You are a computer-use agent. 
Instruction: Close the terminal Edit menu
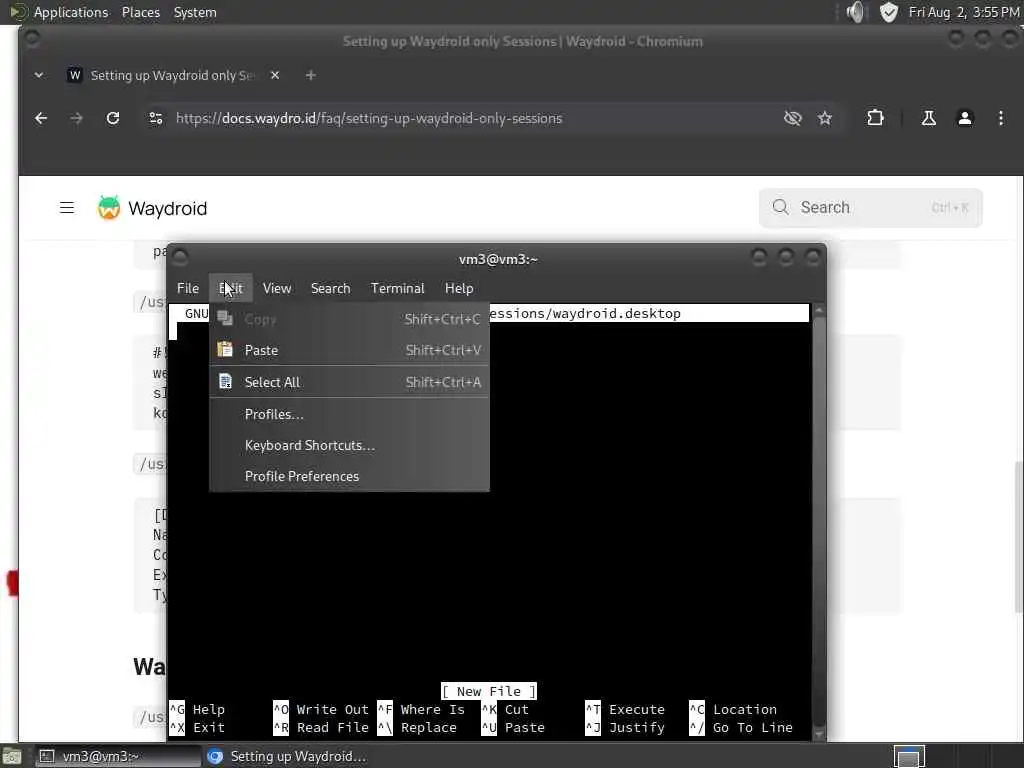pyautogui.click(x=231, y=288)
